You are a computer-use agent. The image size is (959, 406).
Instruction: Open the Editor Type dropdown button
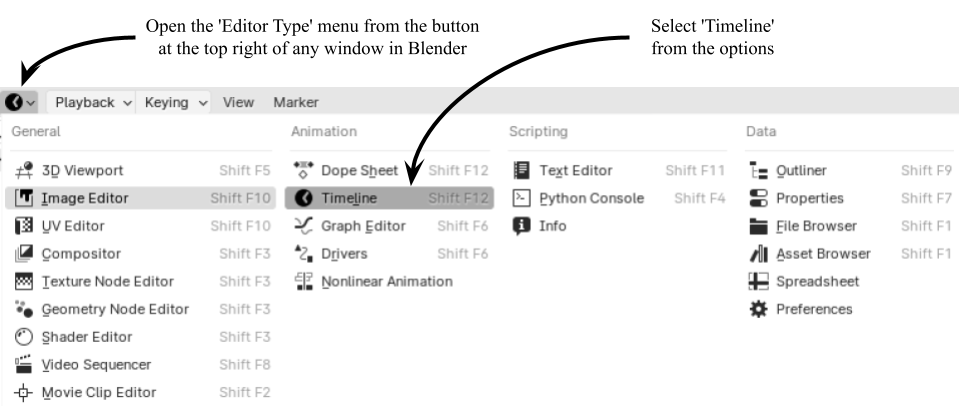click(x=20, y=102)
